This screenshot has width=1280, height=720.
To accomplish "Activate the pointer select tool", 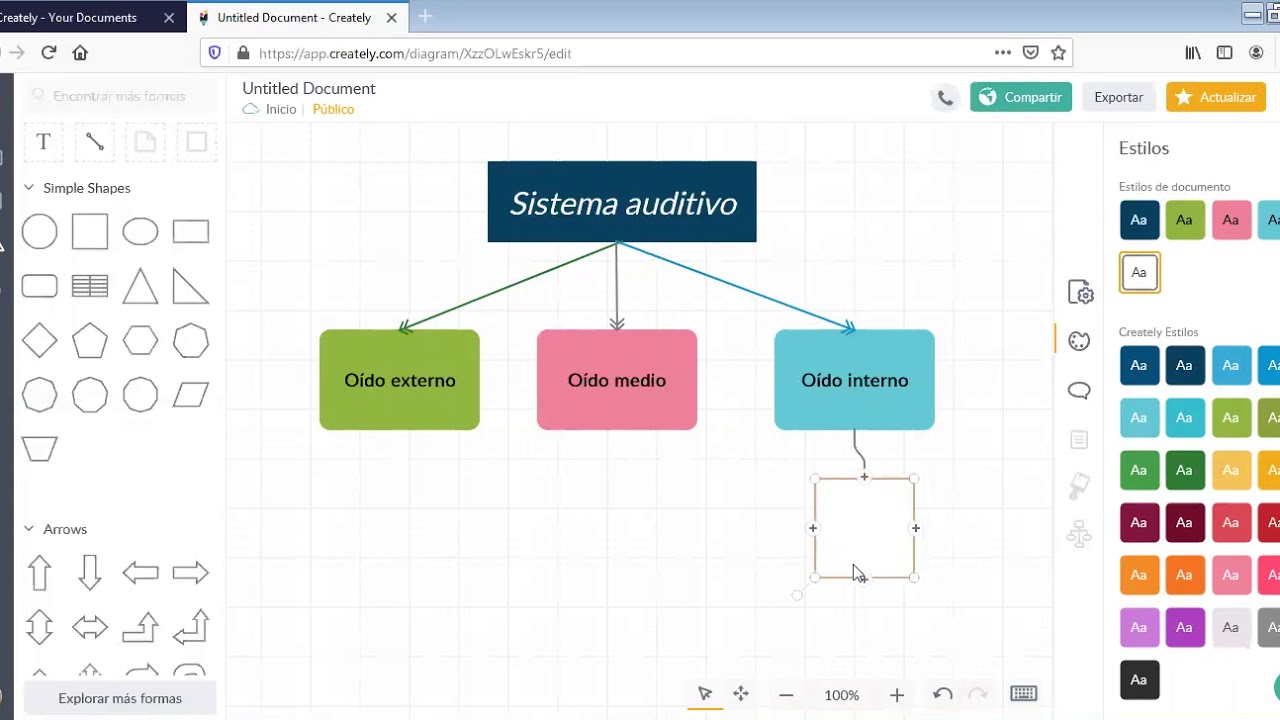I will point(705,694).
